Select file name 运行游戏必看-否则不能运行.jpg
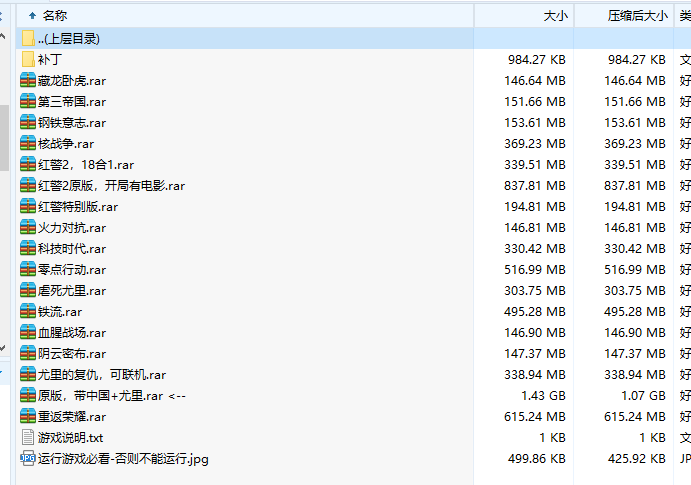Screen dimensions: 691x485 coord(123,459)
